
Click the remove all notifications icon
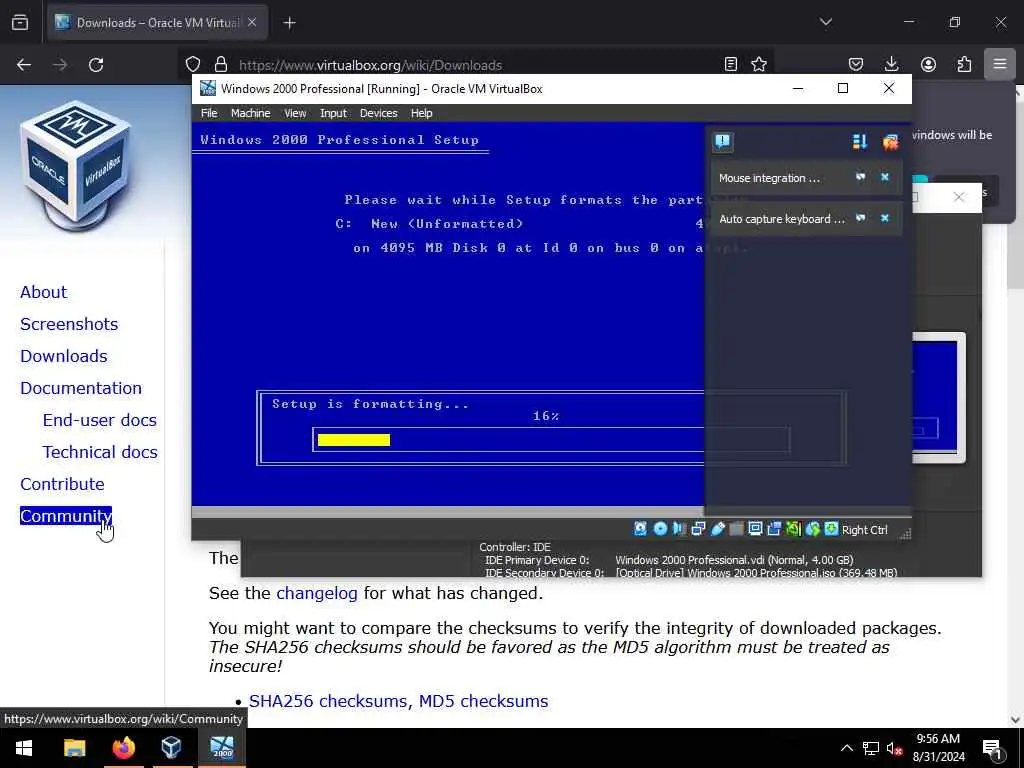coord(890,142)
